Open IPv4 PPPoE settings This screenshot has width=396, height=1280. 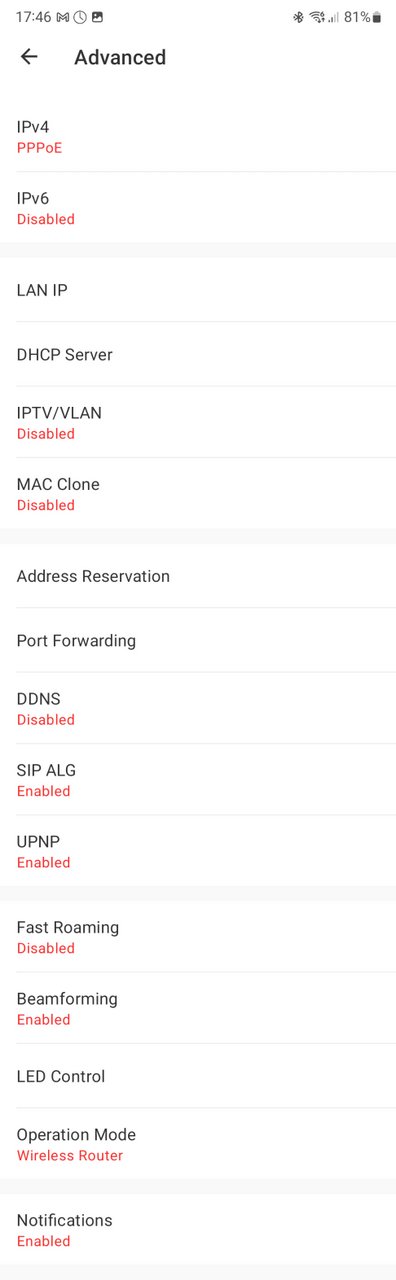coord(198,136)
